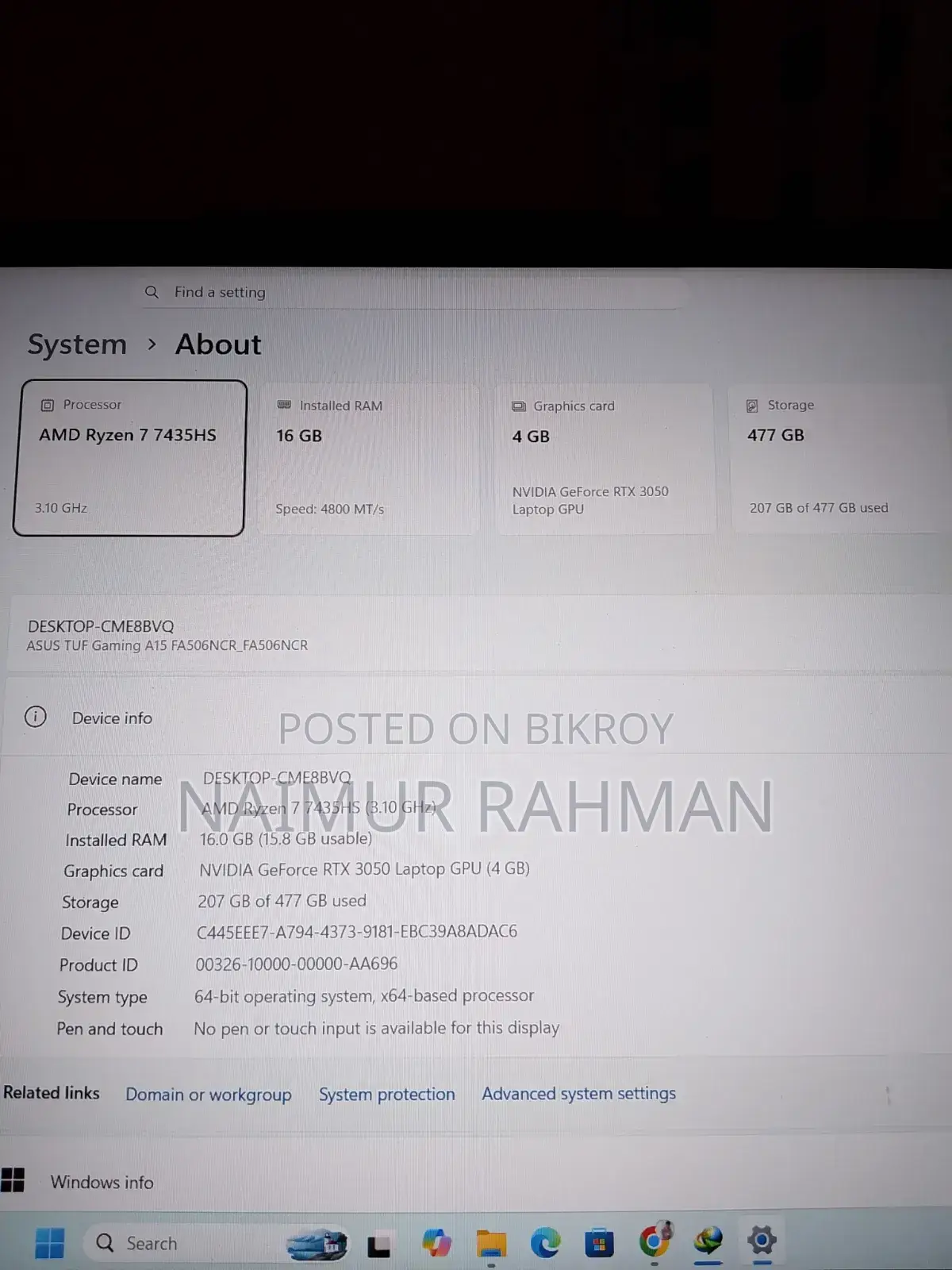Viewport: 952px width, 1270px height.
Task: Click the Settings gear on the taskbar
Action: click(x=762, y=1239)
